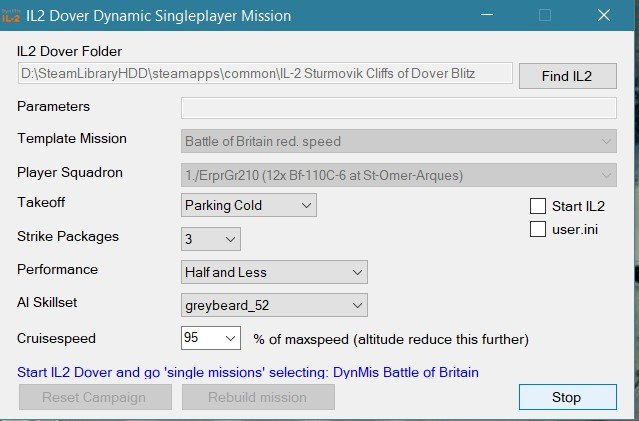
Task: Click the IL2 Dover Folder path field
Action: point(265,73)
